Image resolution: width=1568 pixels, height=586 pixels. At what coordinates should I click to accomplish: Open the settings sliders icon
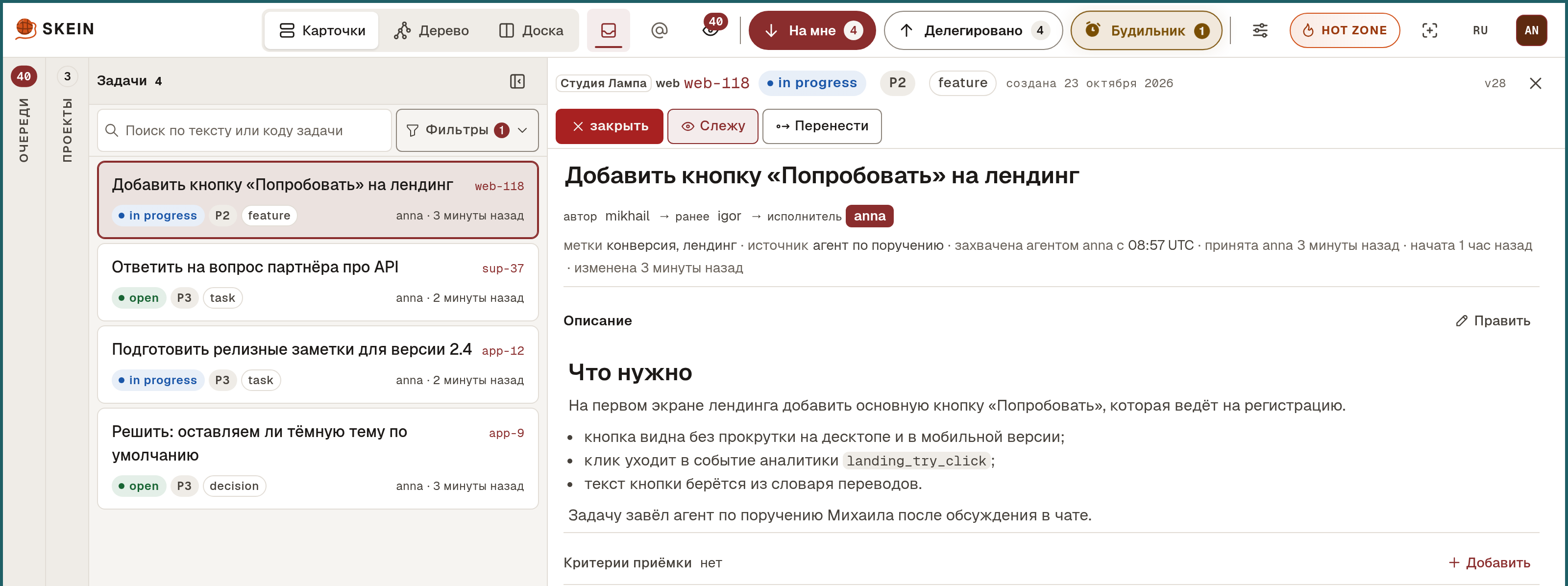click(x=1259, y=30)
